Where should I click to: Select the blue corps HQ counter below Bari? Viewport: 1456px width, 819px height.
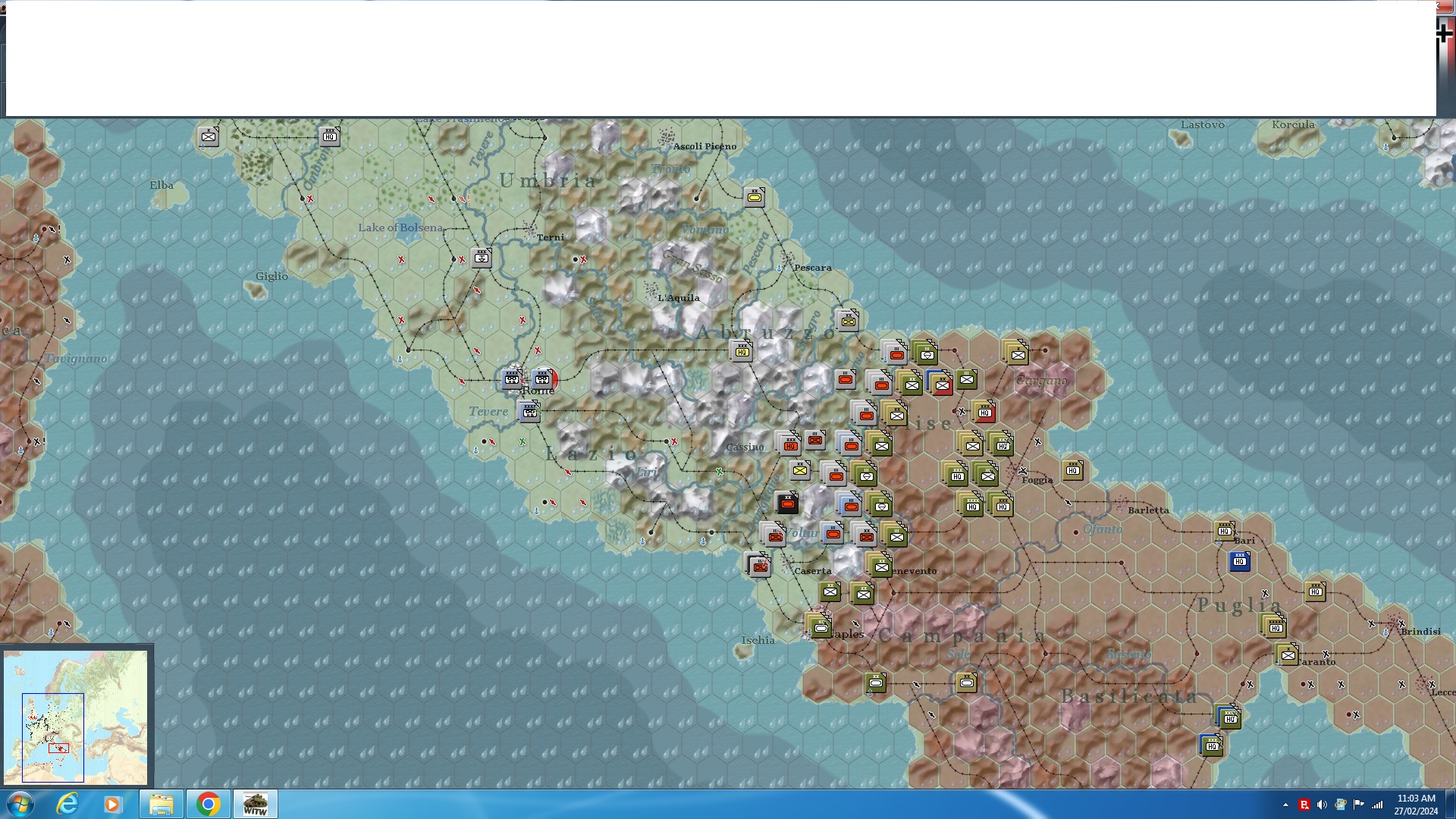[1239, 562]
